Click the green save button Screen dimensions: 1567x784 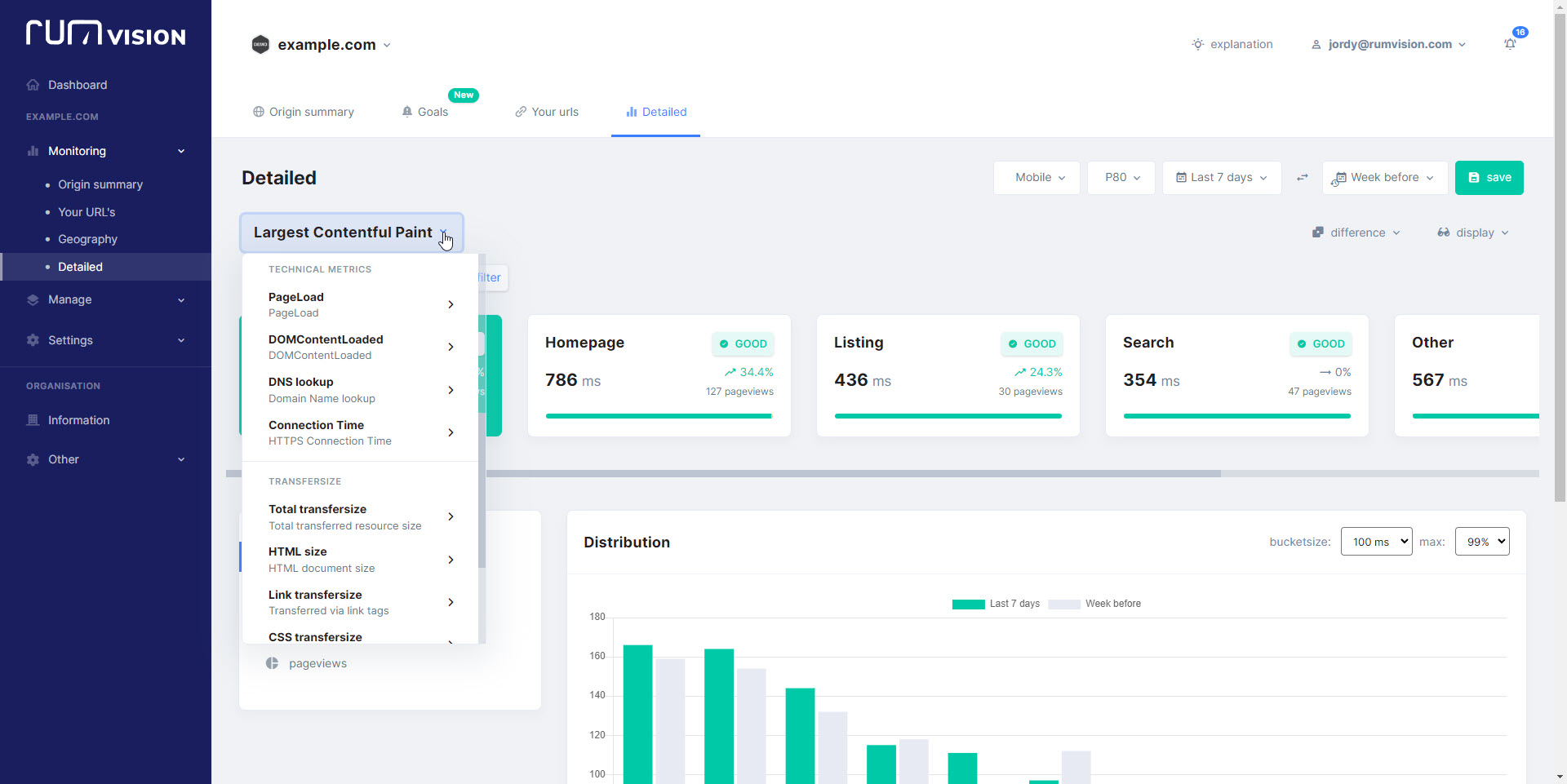tap(1489, 178)
